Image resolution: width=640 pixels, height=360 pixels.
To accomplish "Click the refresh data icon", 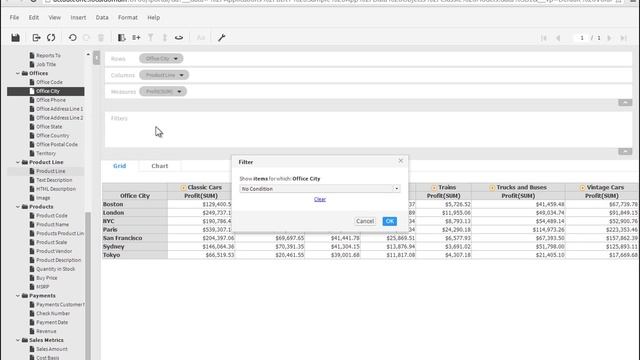I will point(51,38).
